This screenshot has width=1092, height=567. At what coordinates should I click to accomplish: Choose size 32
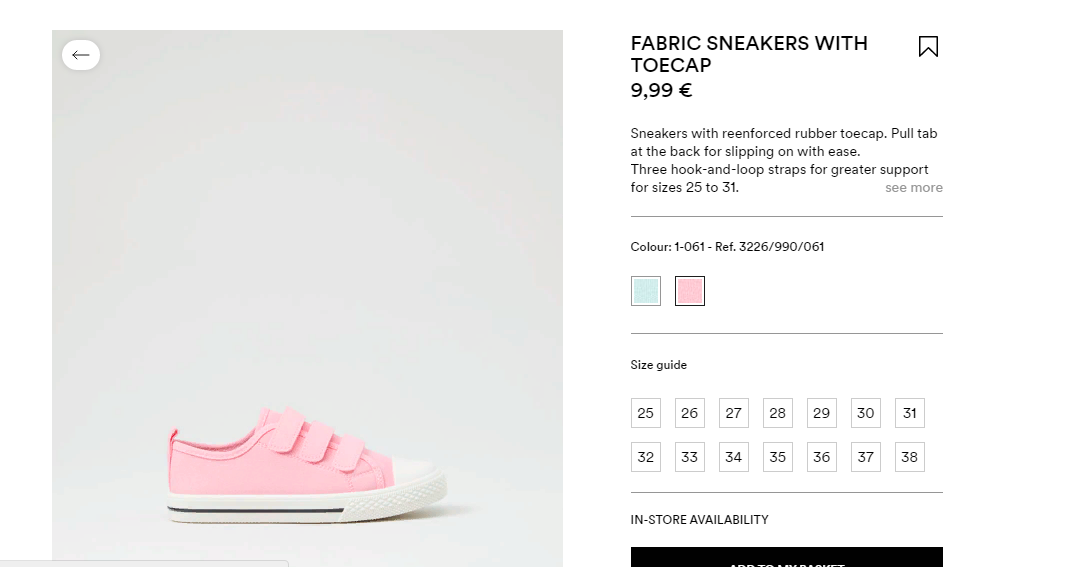coord(646,457)
